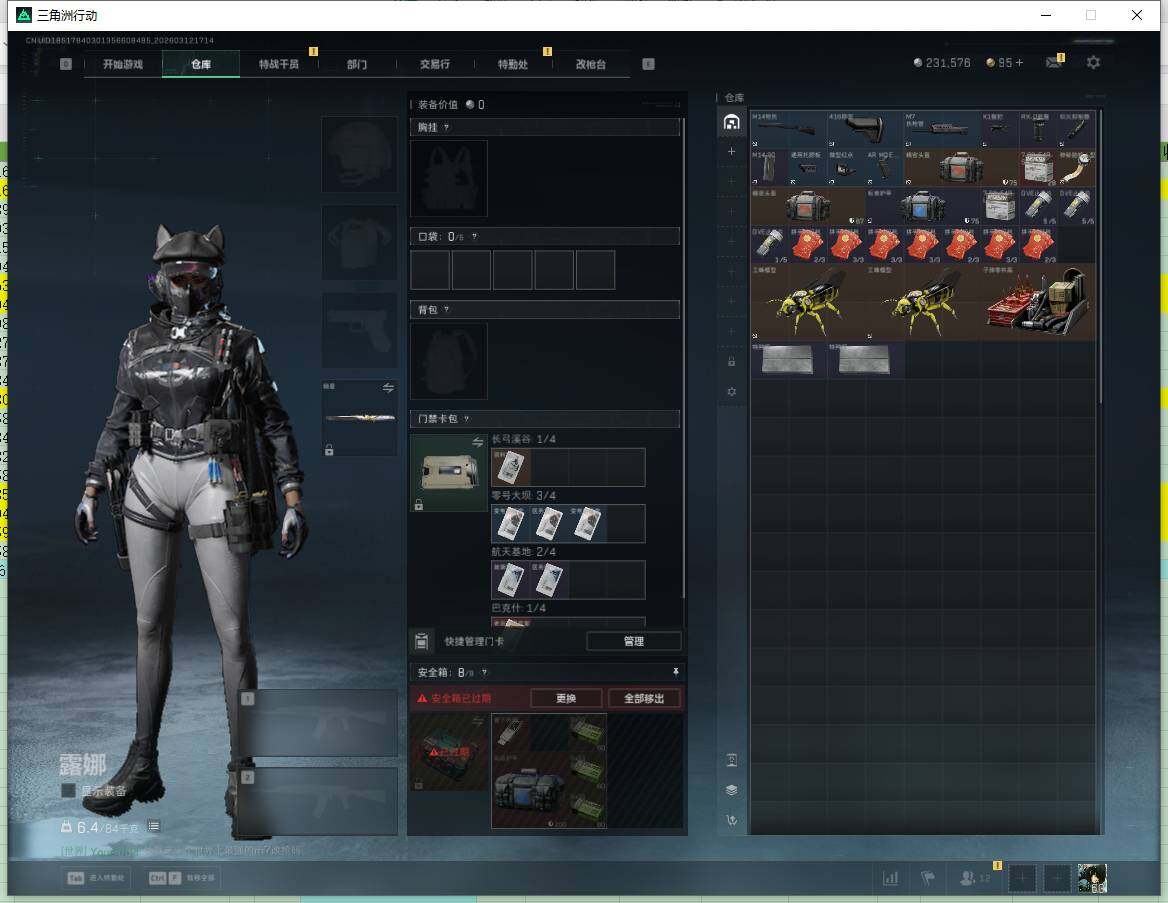This screenshot has width=1168, height=903.
Task: Click the Ctrl F 转移全部 hint button
Action: (184, 878)
